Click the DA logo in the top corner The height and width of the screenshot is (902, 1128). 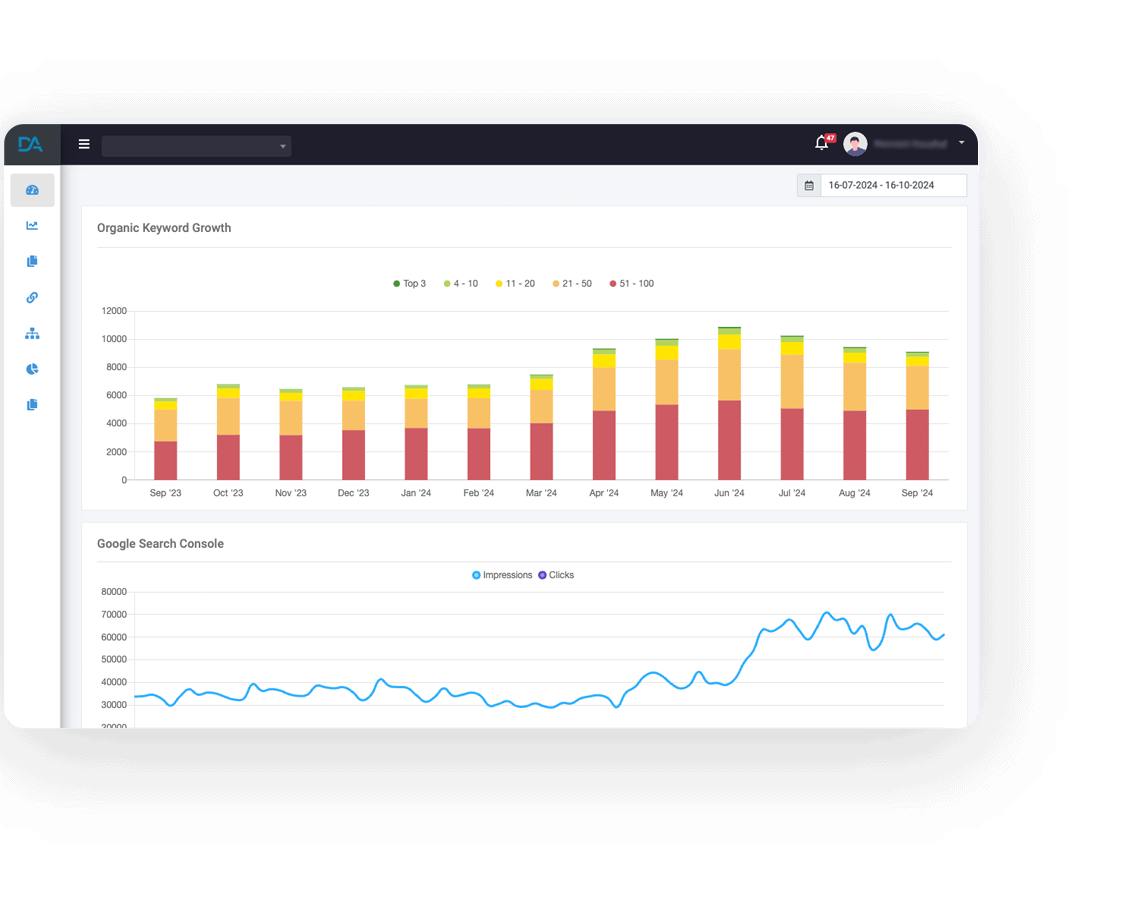(30, 144)
